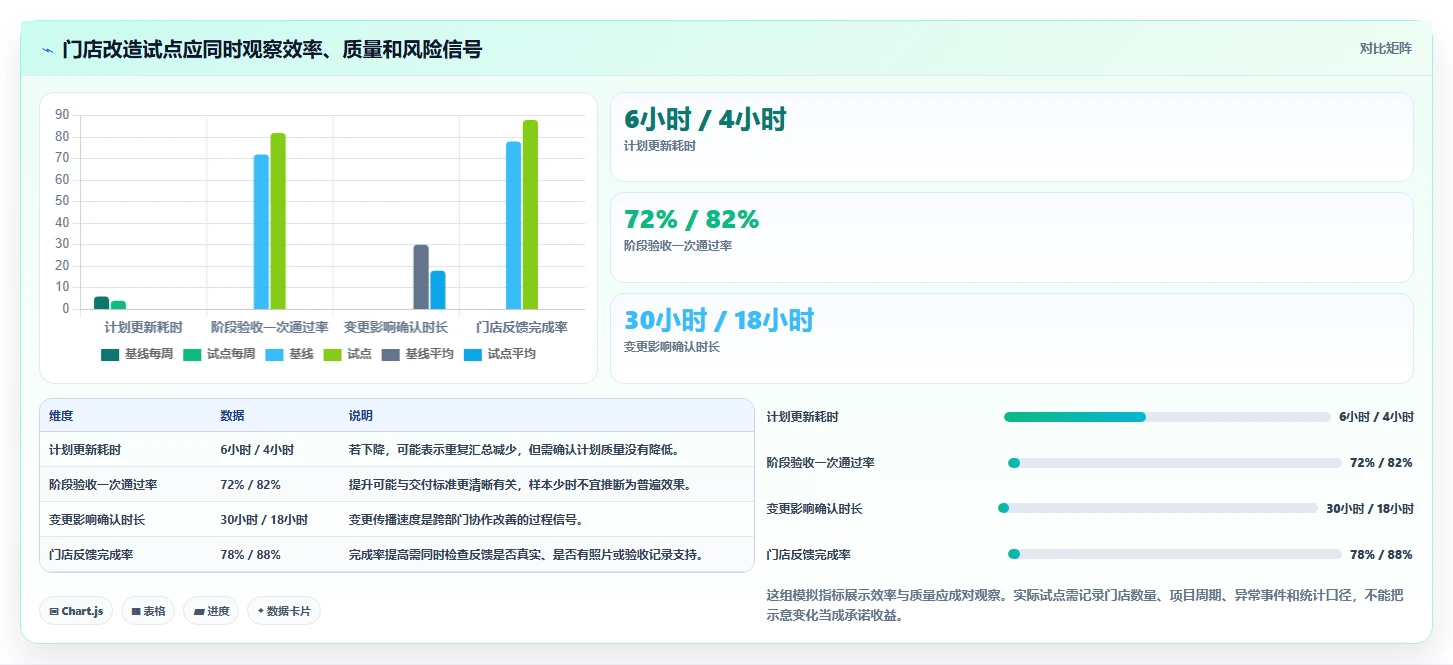Click the 变更影响确认时长 progress bar
Viewport: 1453px width, 665px height.
pyautogui.click(x=1158, y=508)
